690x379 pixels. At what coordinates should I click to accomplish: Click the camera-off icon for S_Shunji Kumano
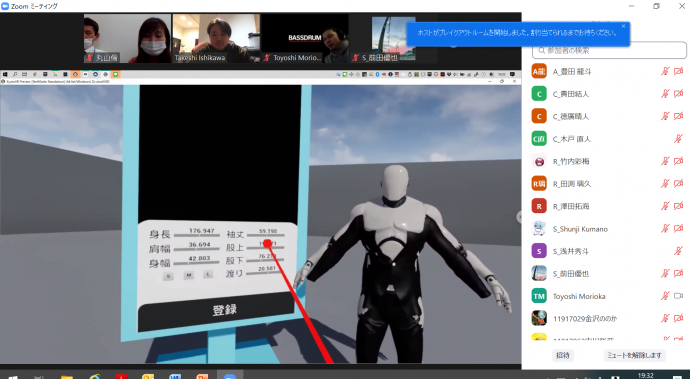[x=679, y=228]
